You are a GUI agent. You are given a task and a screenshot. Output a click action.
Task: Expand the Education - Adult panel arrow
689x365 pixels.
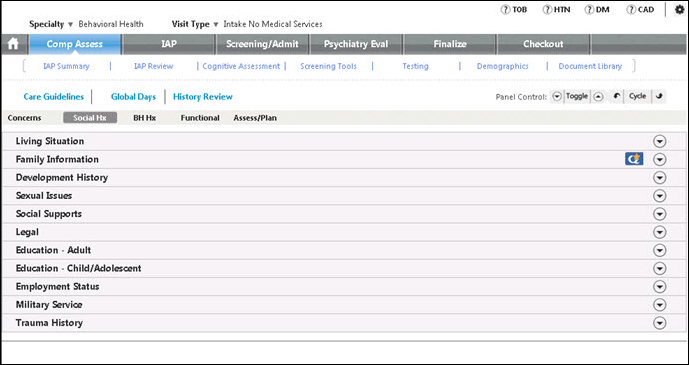pos(660,250)
